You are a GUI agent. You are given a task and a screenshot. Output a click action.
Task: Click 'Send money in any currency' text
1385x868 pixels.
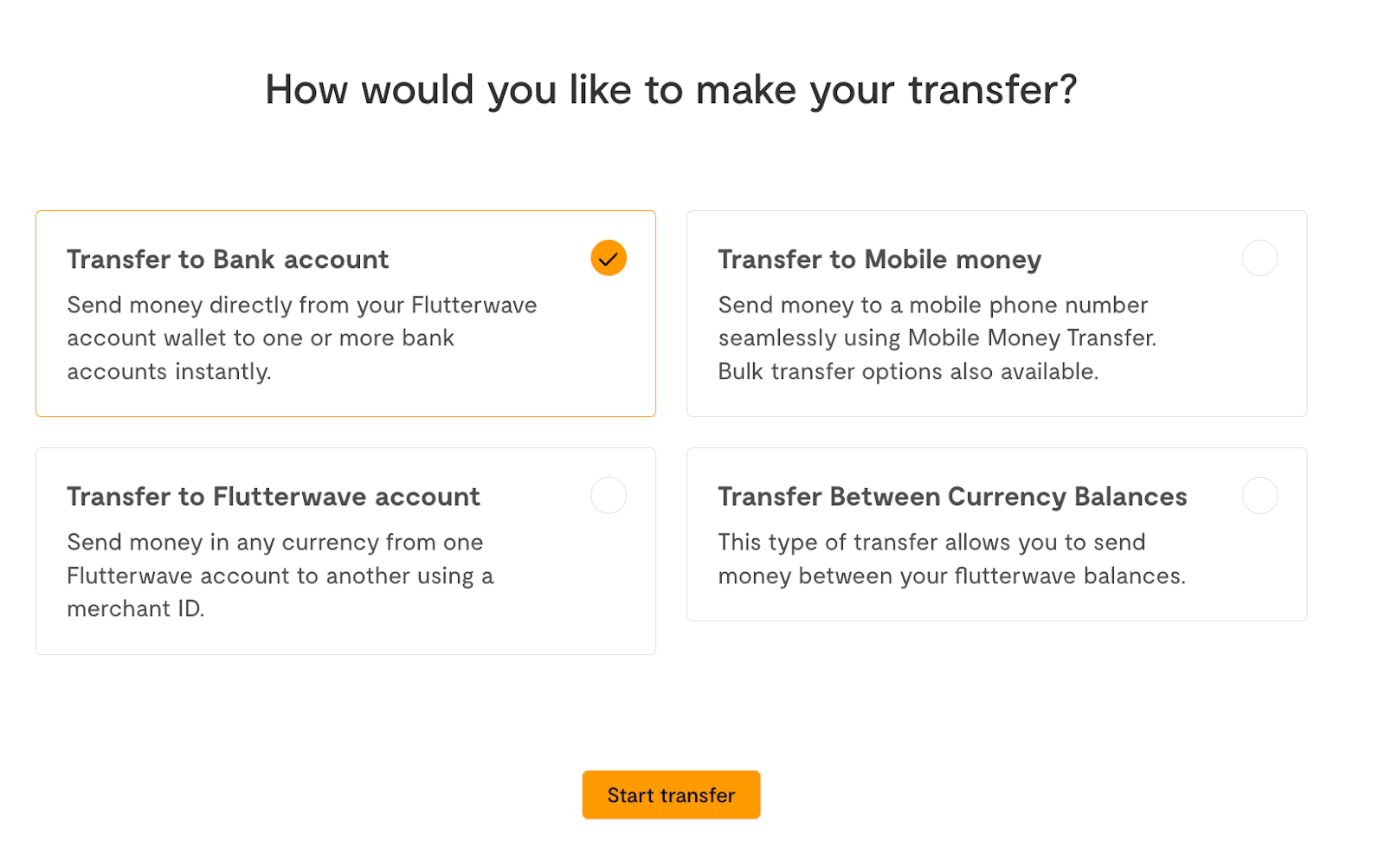click(x=274, y=543)
